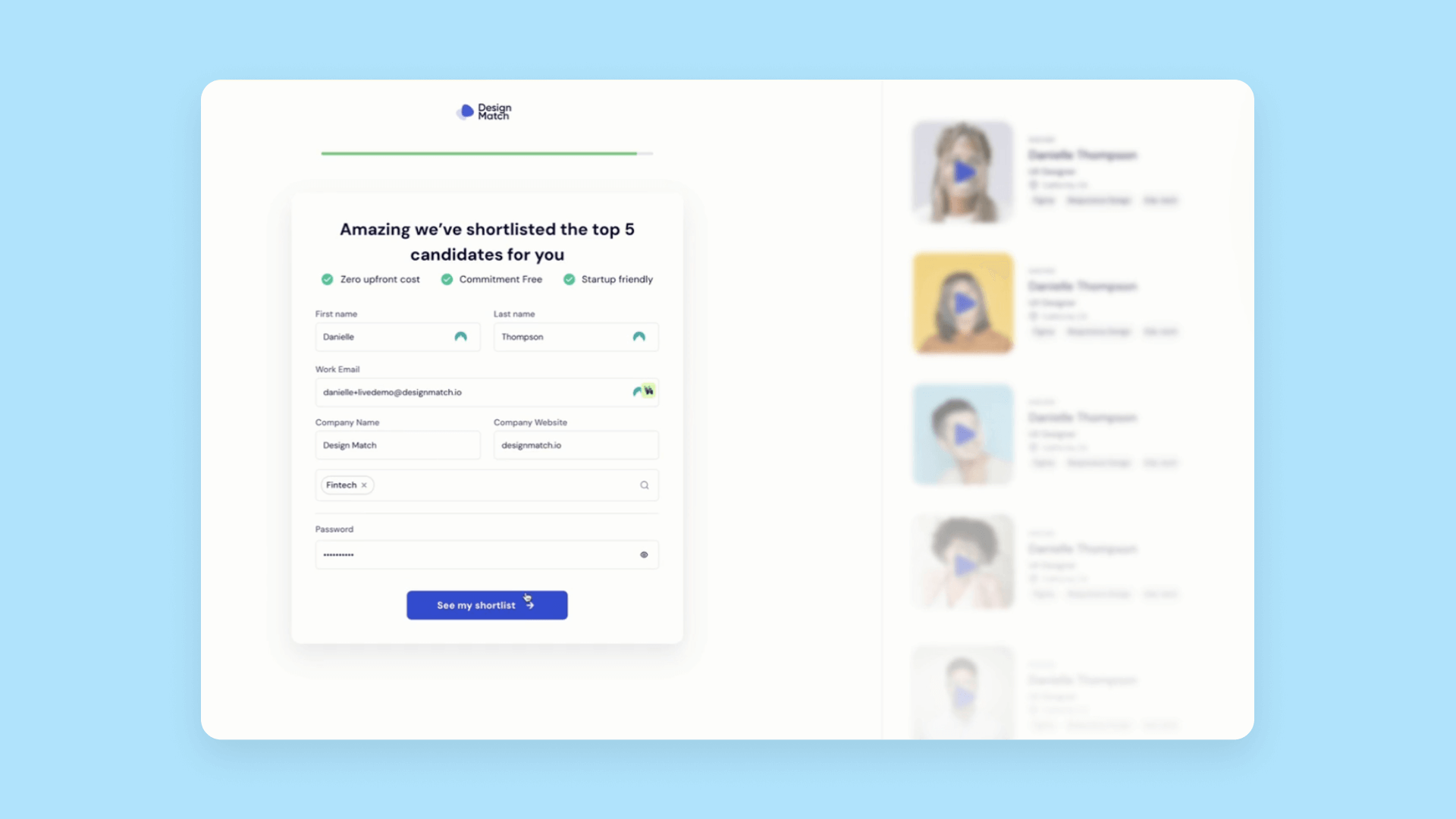
Task: Remove the Fintech tag by clicking X
Action: pos(364,485)
